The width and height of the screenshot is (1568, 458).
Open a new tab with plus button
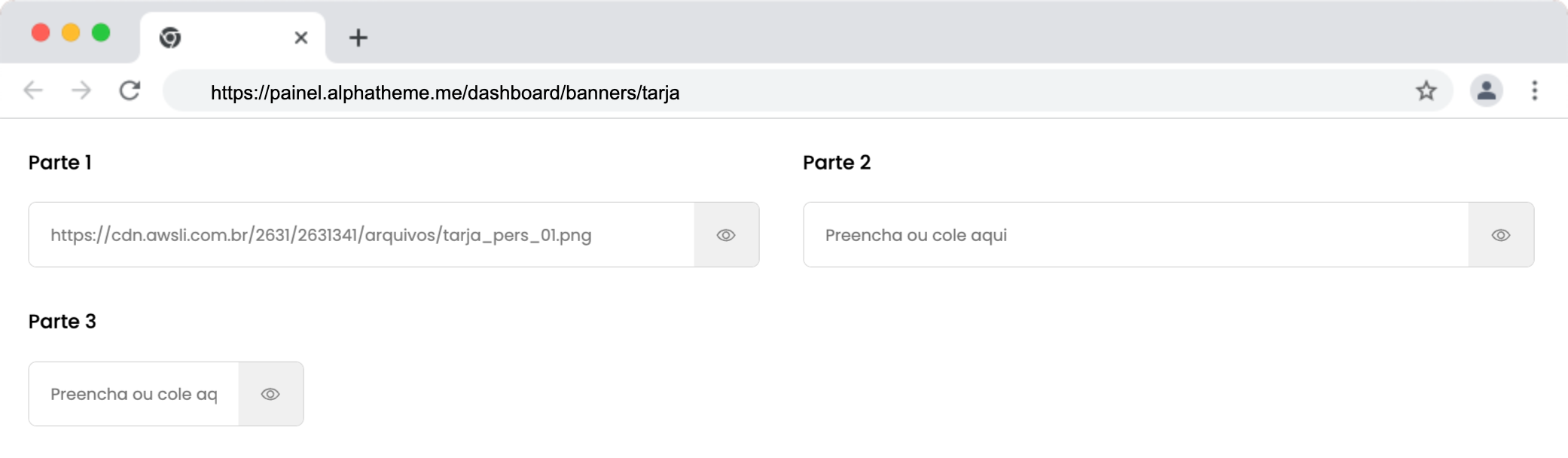point(358,38)
